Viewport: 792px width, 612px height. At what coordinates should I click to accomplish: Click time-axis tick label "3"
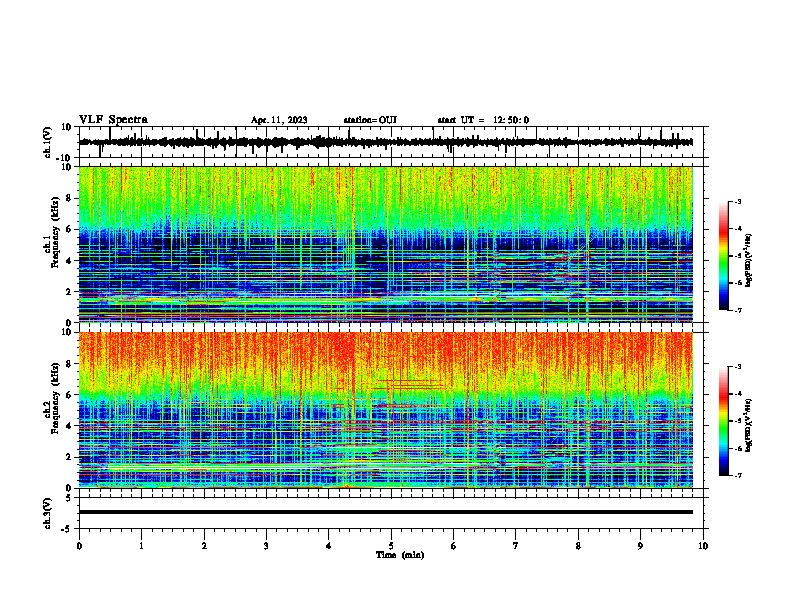click(266, 546)
